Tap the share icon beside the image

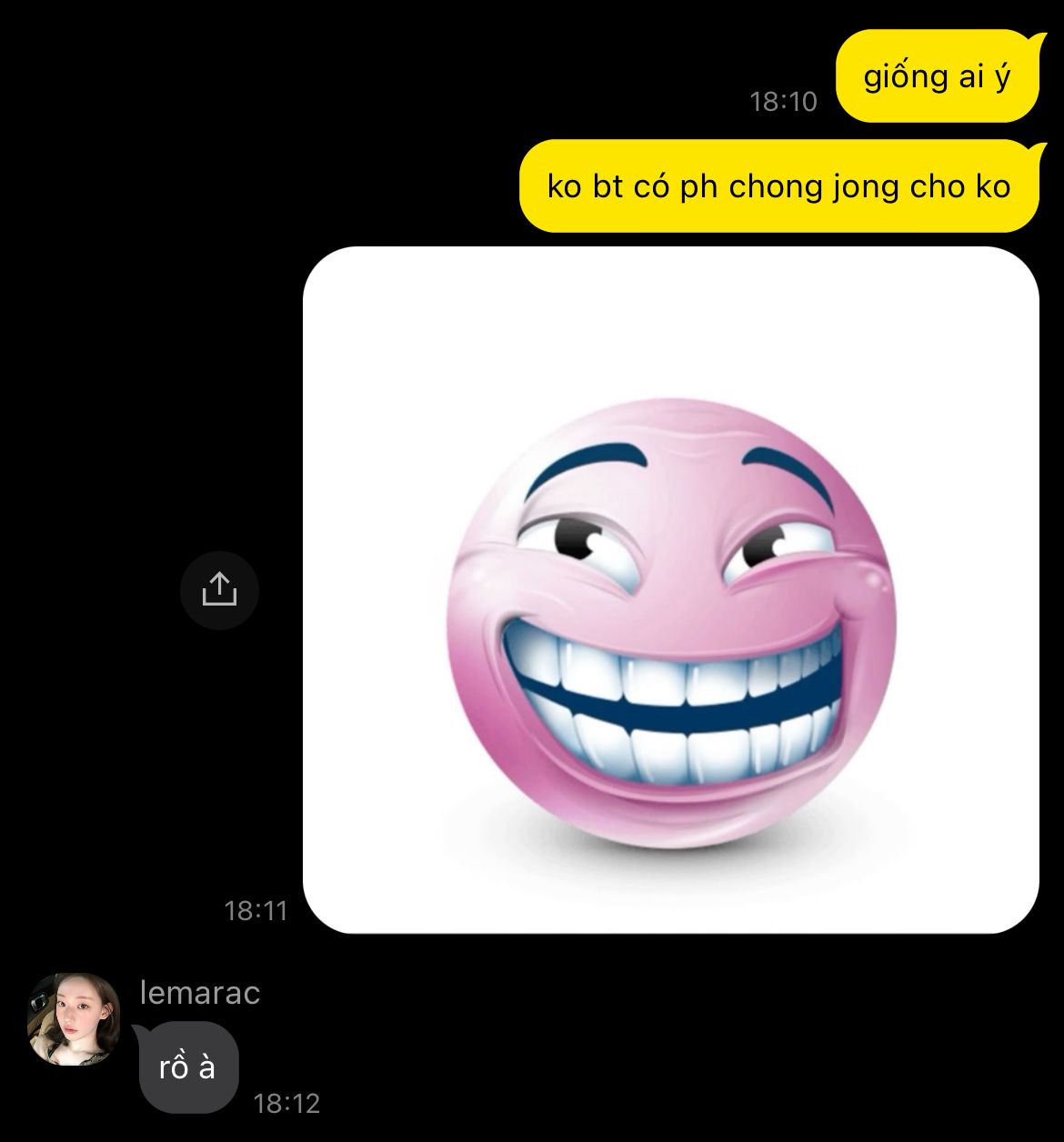click(219, 590)
